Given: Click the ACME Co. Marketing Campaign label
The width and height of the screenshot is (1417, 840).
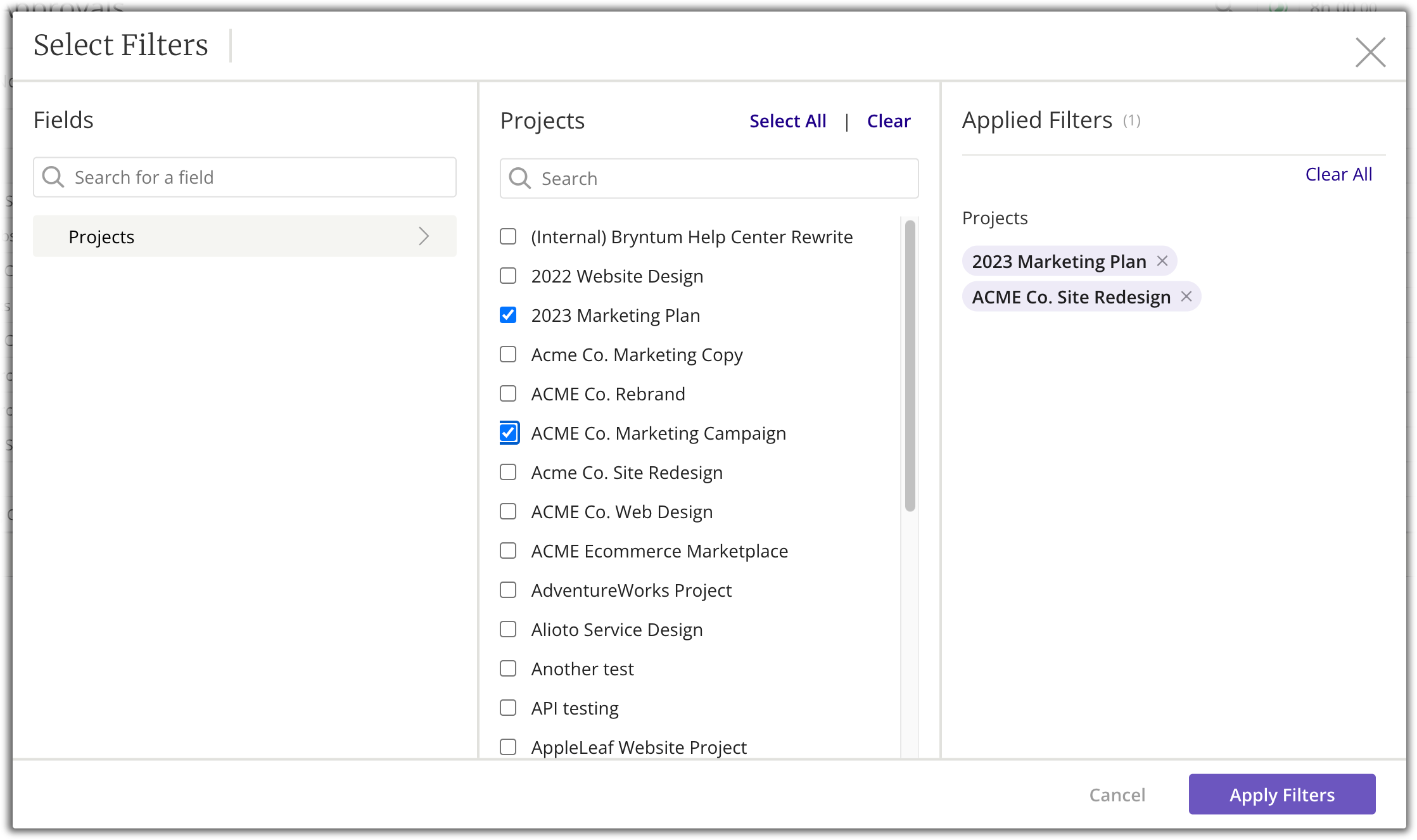Looking at the screenshot, I should tap(658, 433).
